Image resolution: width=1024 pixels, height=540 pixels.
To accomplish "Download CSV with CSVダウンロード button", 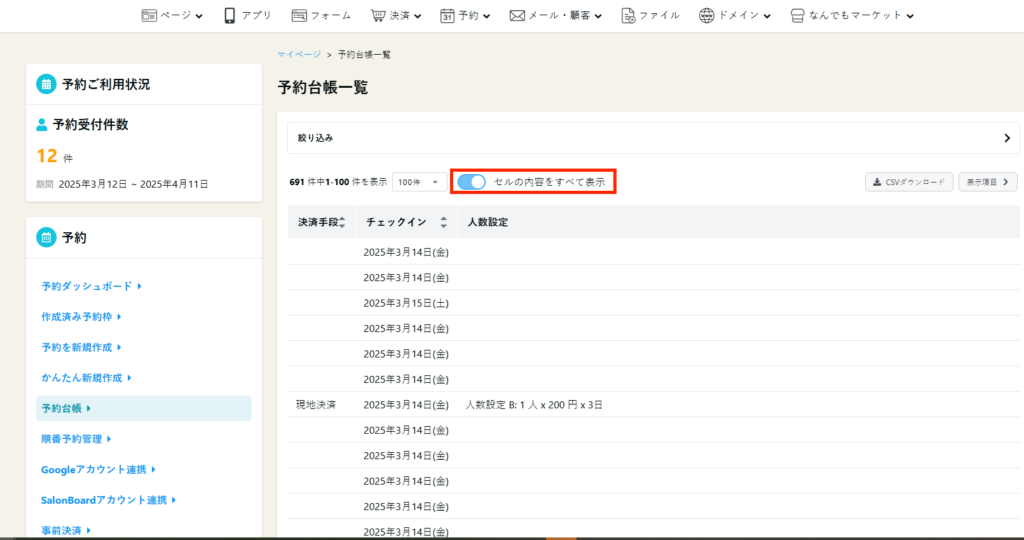I will pos(908,182).
